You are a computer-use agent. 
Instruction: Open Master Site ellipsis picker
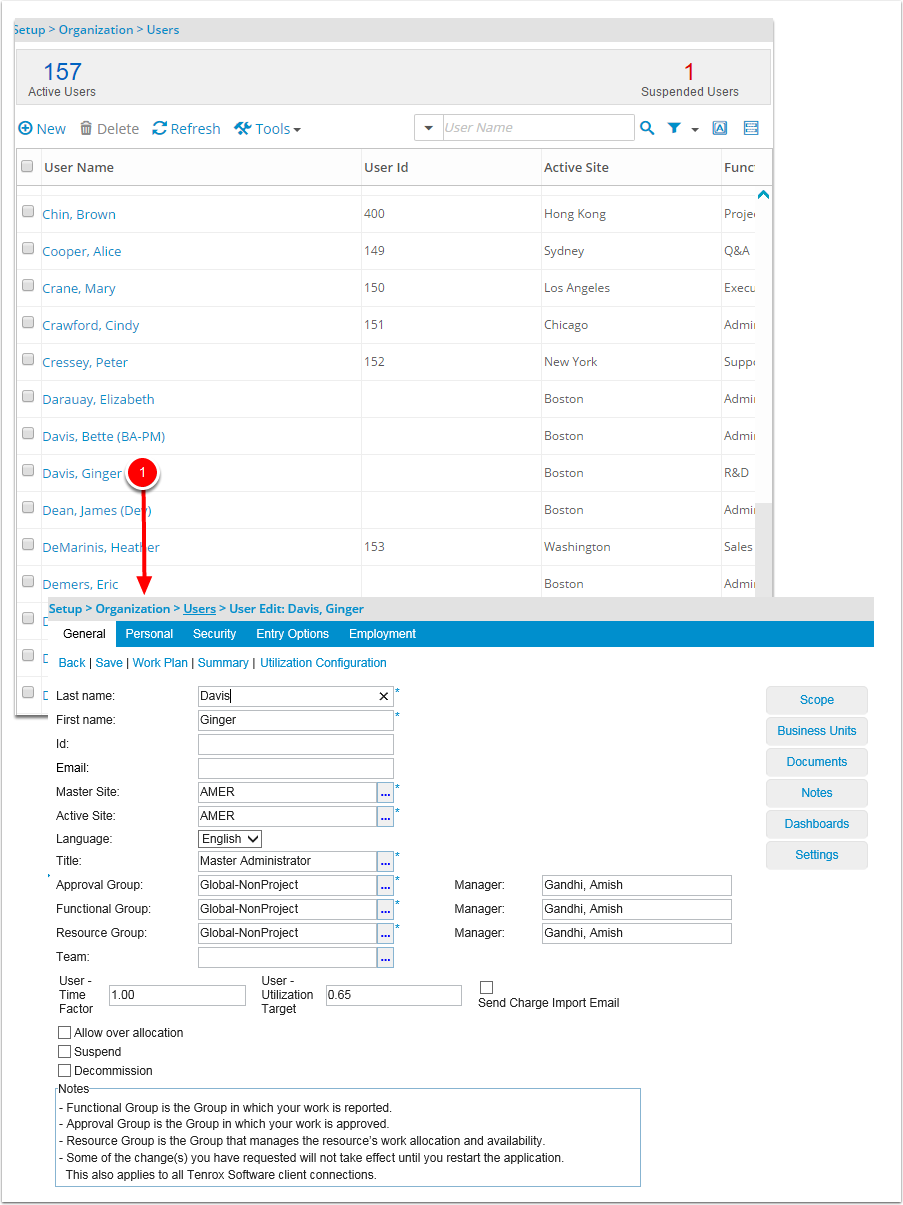pyautogui.click(x=385, y=792)
